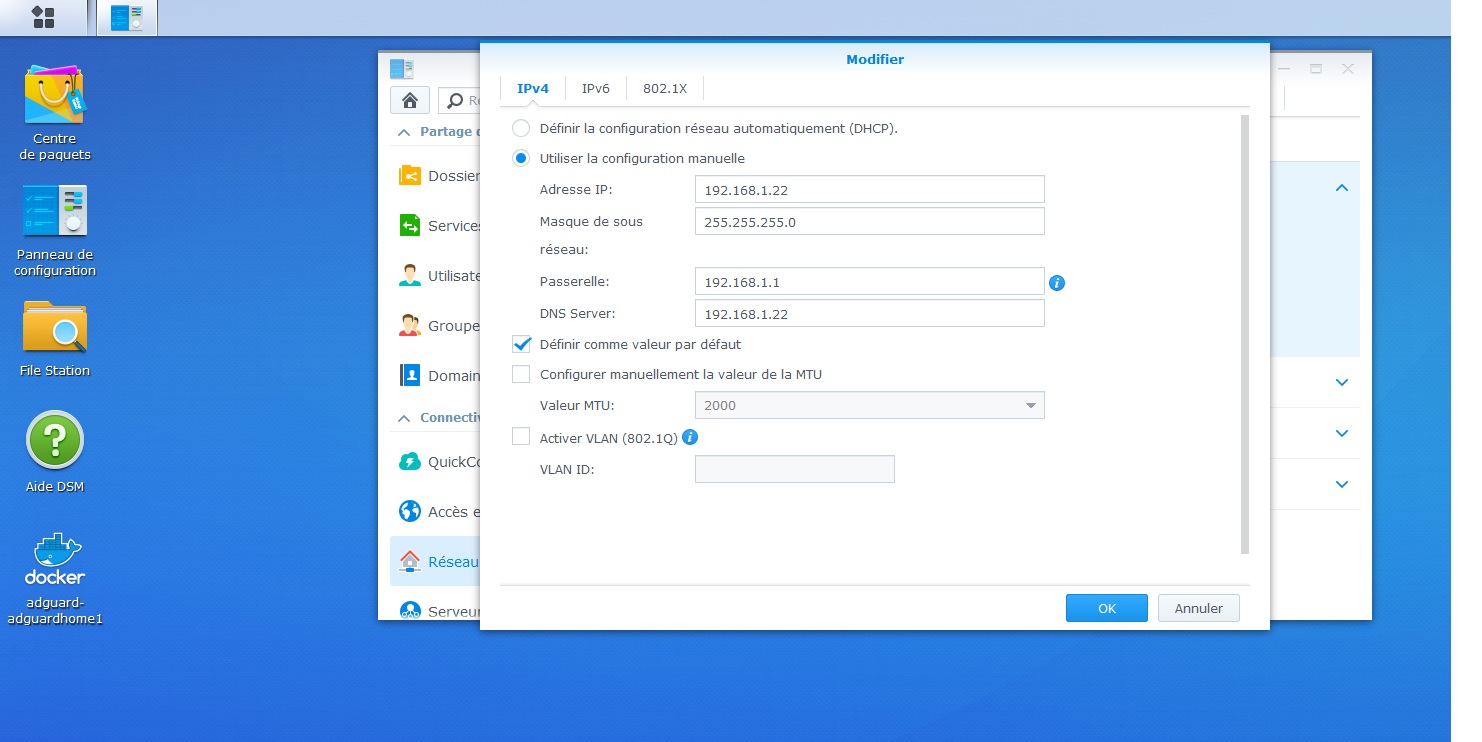Enable Configurer manuellement la valeur de la MTU

pos(521,374)
